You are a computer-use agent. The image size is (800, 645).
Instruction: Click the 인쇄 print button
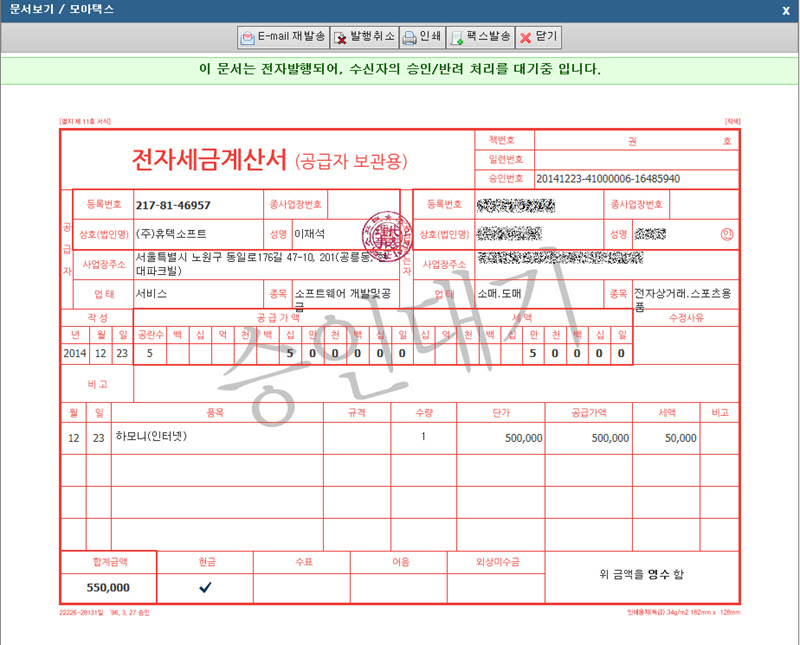(422, 37)
